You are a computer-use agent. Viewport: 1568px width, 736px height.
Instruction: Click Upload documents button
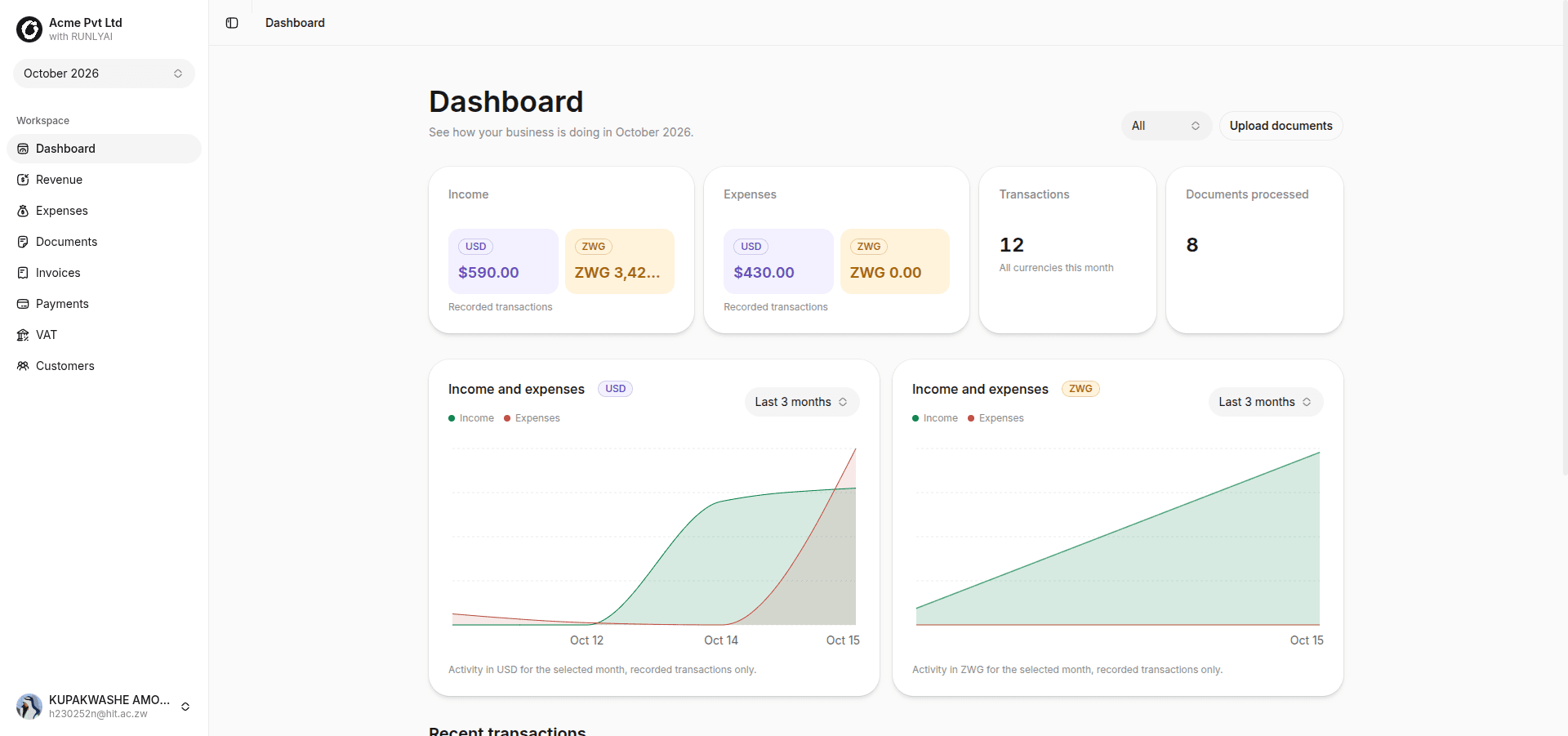pyautogui.click(x=1281, y=126)
